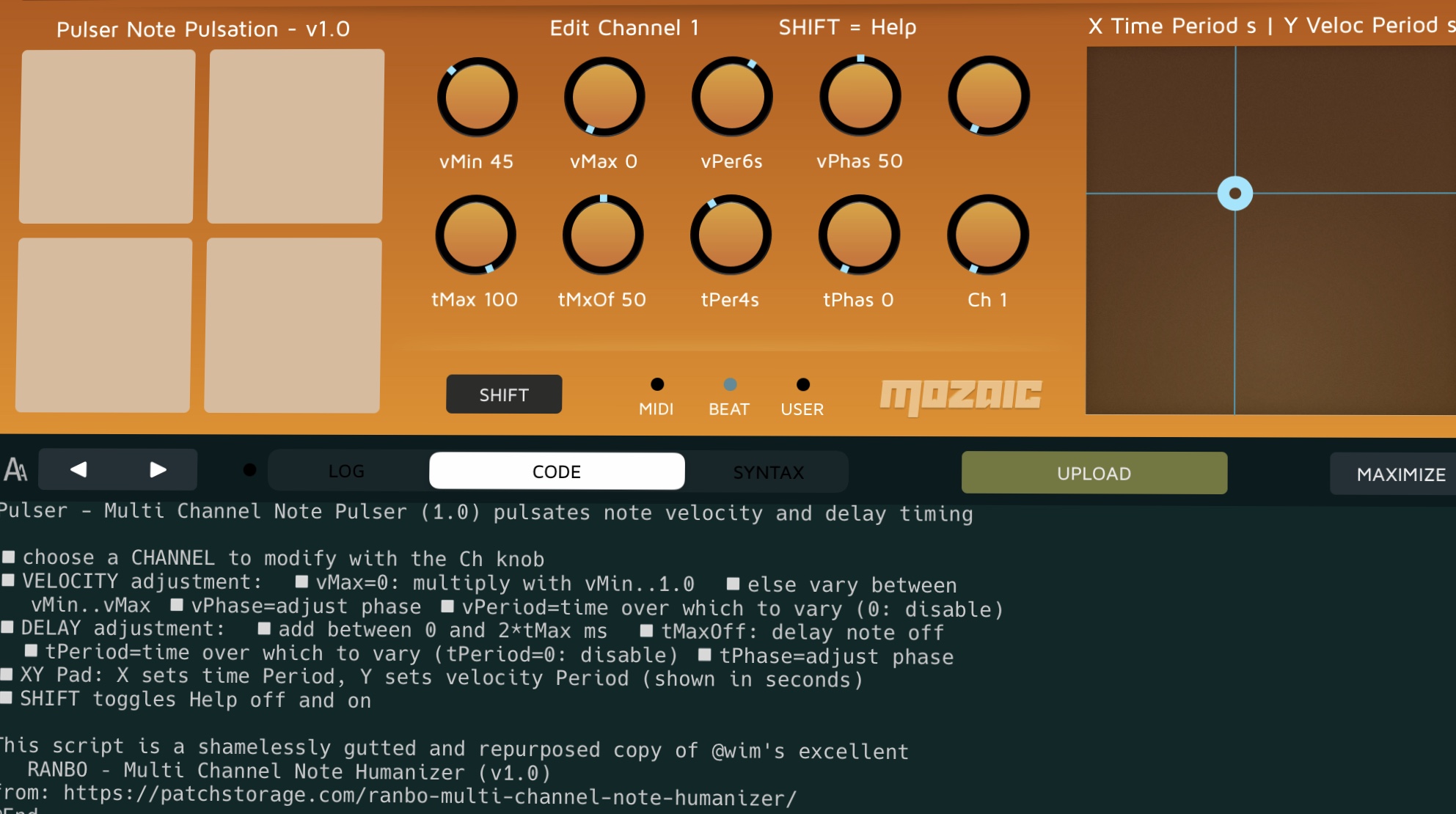
Task: Click the unlabeled knob above Ch 1
Action: (988, 95)
